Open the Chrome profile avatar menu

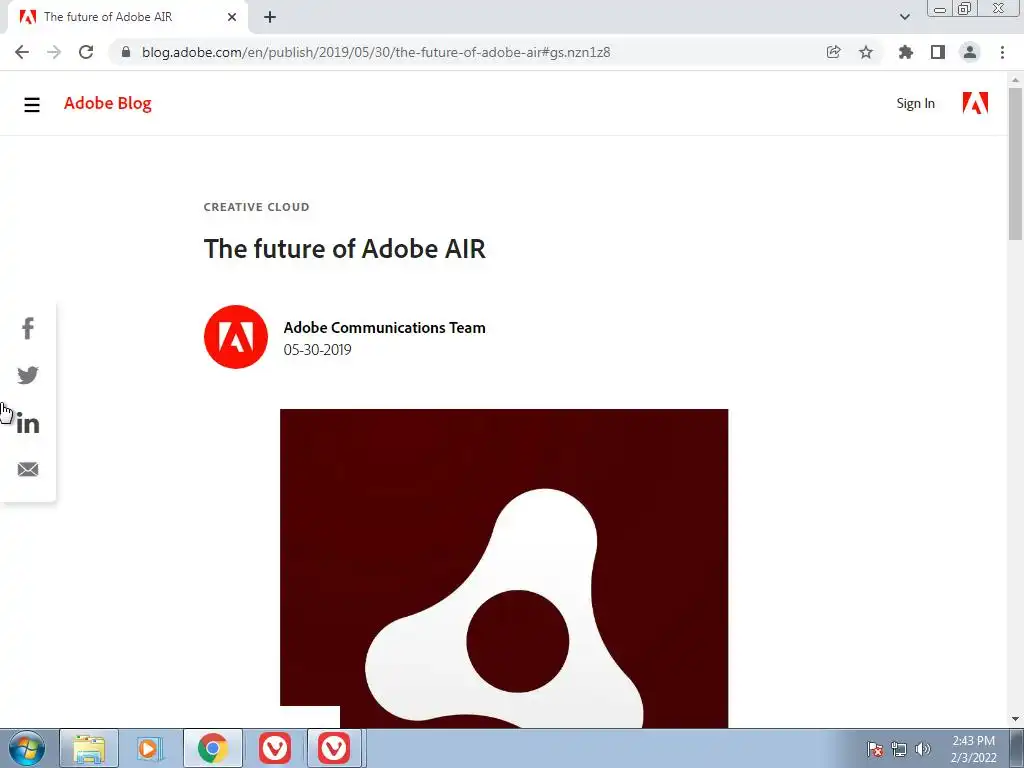click(970, 52)
